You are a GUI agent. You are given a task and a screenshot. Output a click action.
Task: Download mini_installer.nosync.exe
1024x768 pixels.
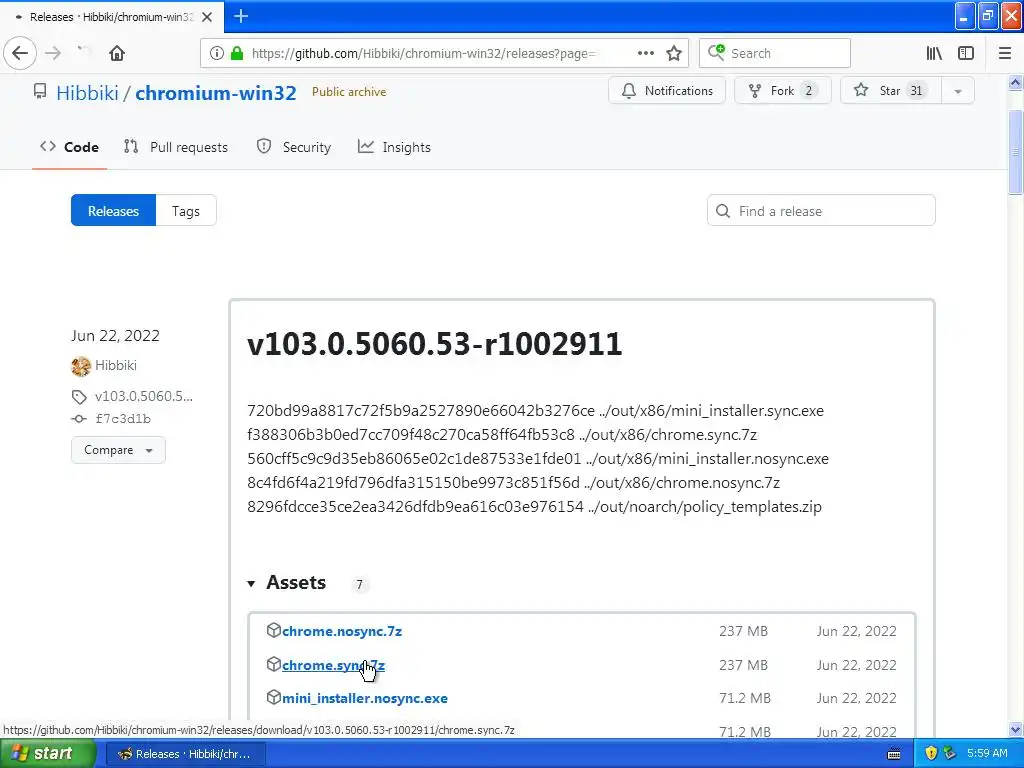[x=364, y=698]
